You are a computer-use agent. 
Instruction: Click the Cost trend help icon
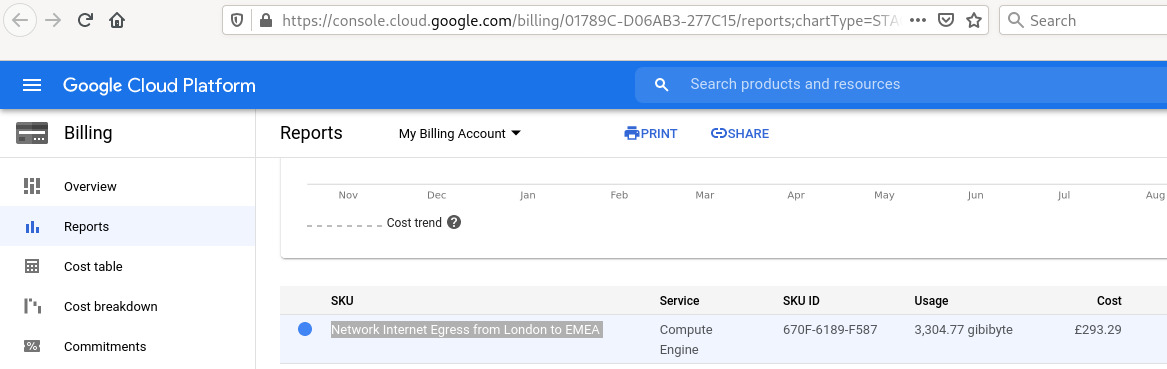[x=454, y=222]
